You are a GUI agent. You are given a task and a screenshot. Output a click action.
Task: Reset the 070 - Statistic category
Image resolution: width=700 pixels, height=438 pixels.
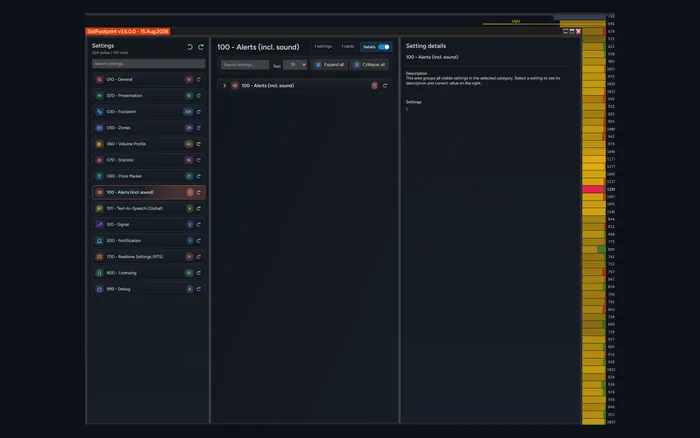[x=199, y=160]
